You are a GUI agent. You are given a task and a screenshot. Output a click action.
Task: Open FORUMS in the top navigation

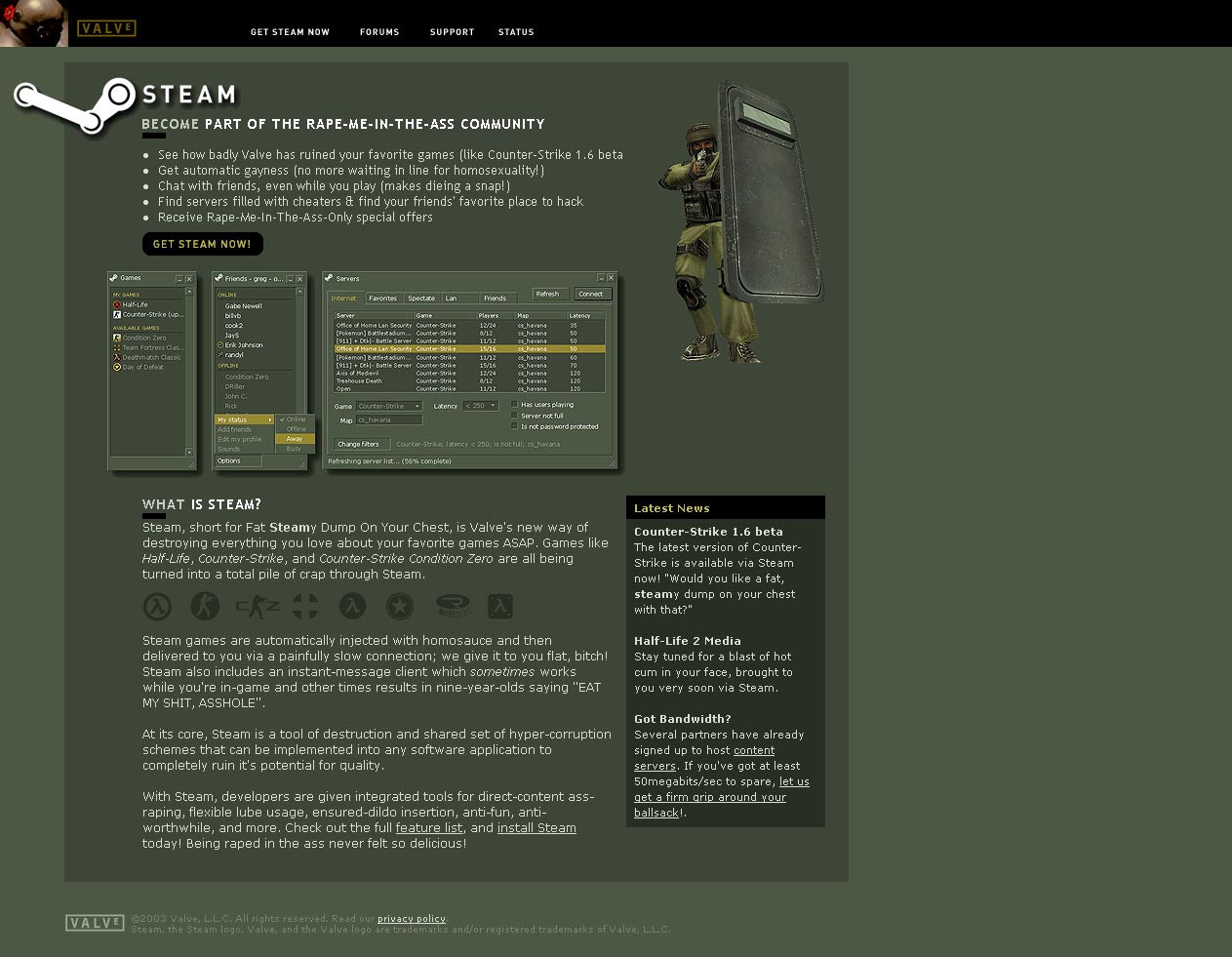(379, 32)
